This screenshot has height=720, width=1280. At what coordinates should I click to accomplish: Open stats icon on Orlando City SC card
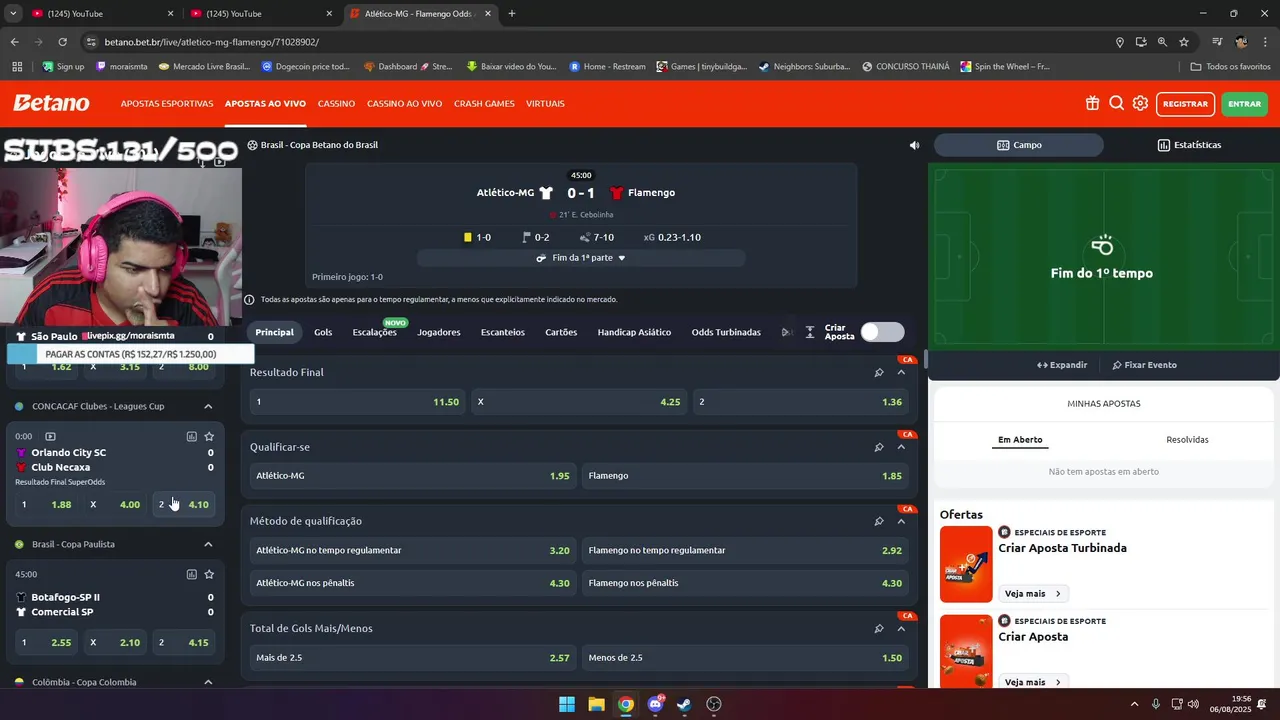tap(191, 436)
